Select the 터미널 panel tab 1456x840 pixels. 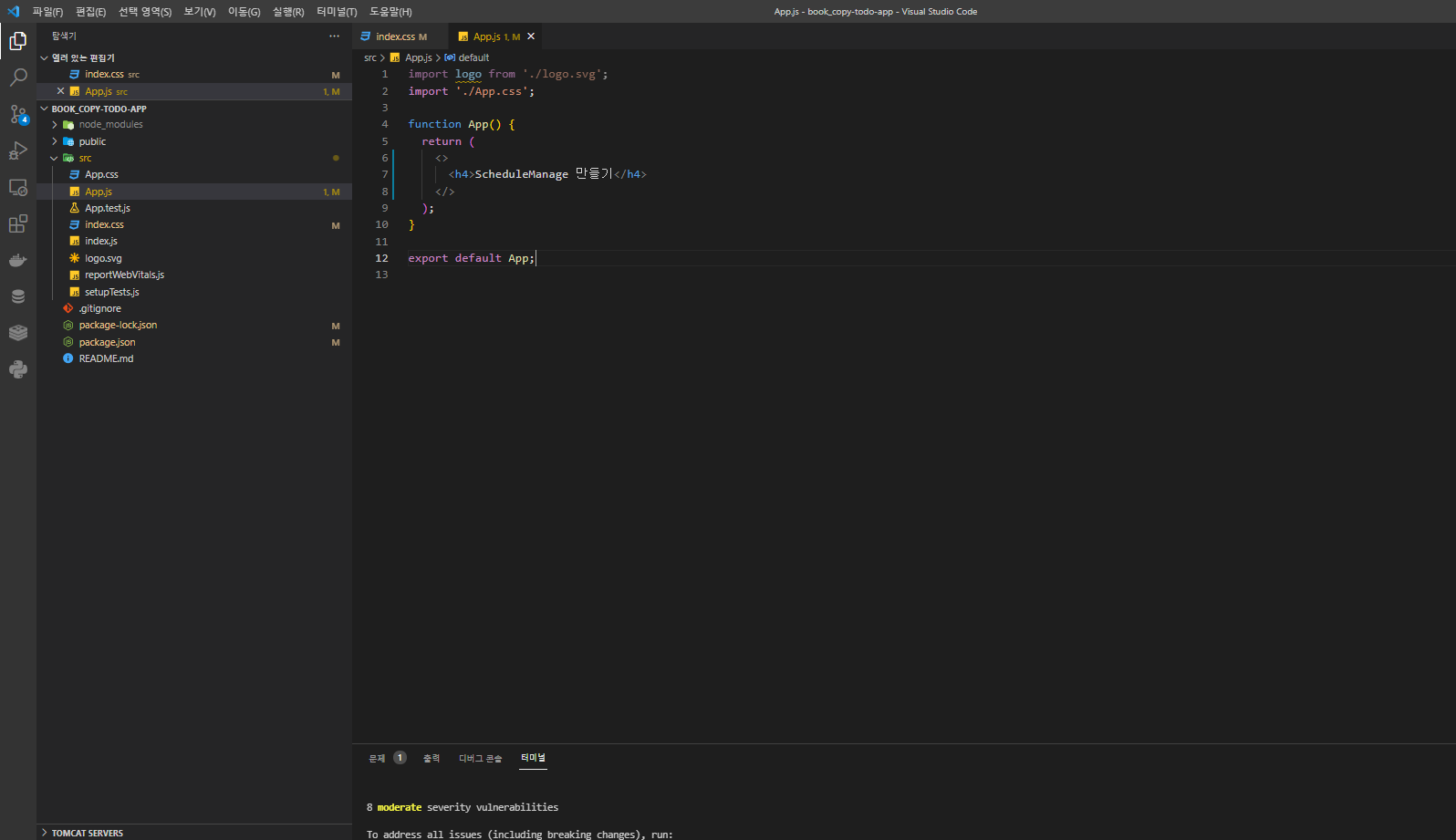(x=533, y=758)
